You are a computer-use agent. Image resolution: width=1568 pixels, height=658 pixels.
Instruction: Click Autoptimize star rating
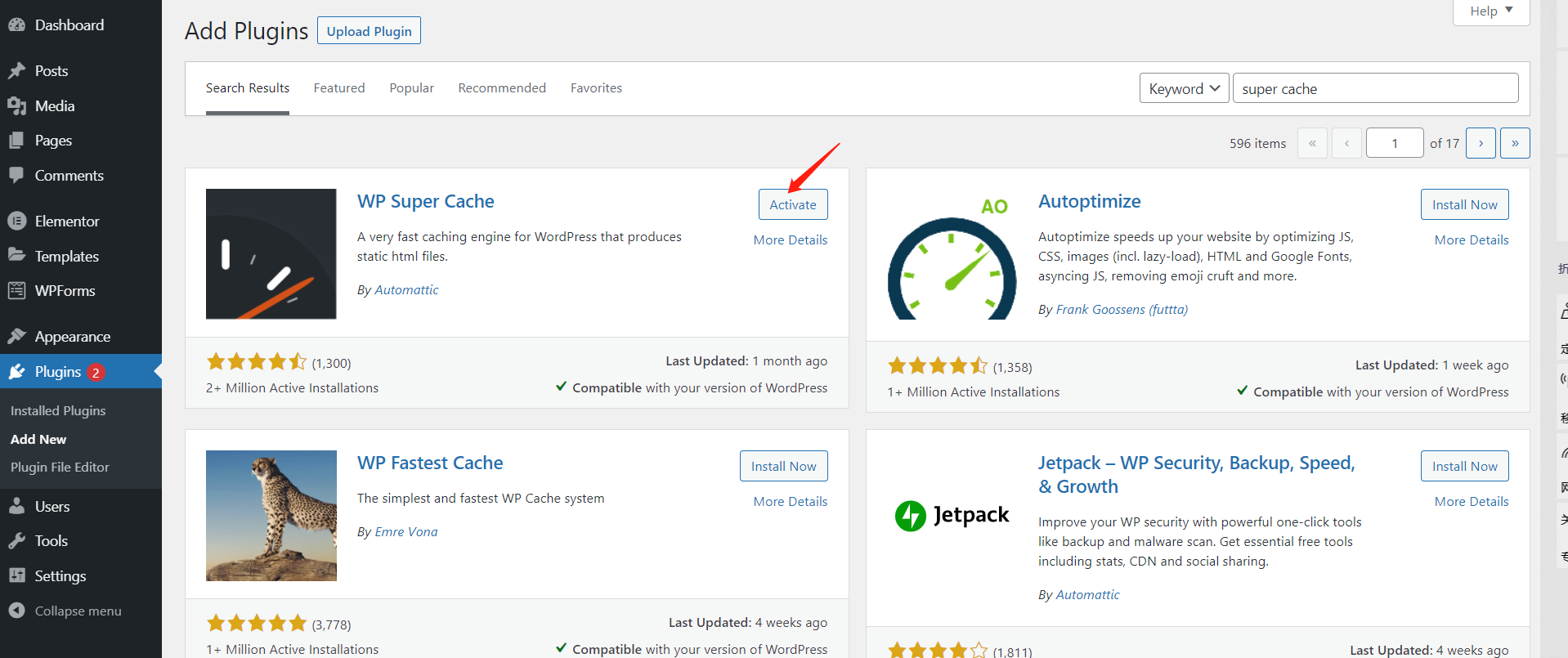938,365
